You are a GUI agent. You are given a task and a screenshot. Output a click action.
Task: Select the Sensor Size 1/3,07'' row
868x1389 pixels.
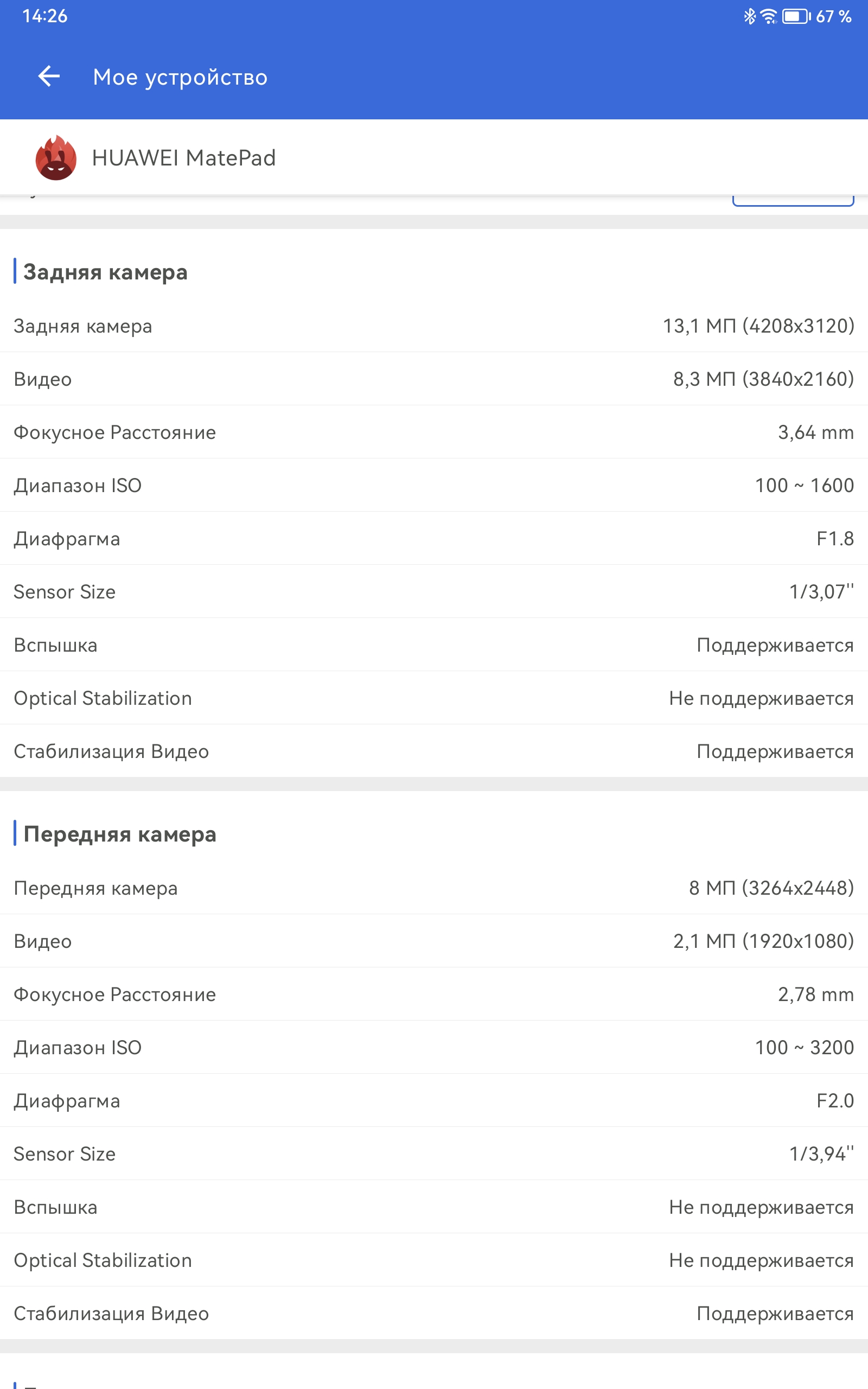434,592
